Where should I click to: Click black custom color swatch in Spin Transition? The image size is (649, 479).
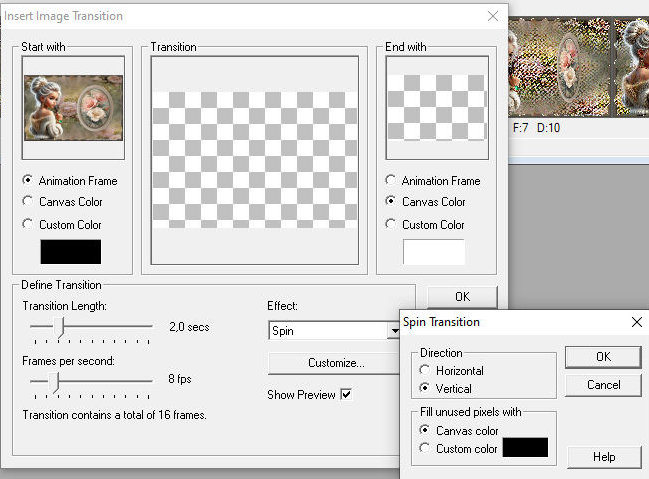(x=525, y=448)
